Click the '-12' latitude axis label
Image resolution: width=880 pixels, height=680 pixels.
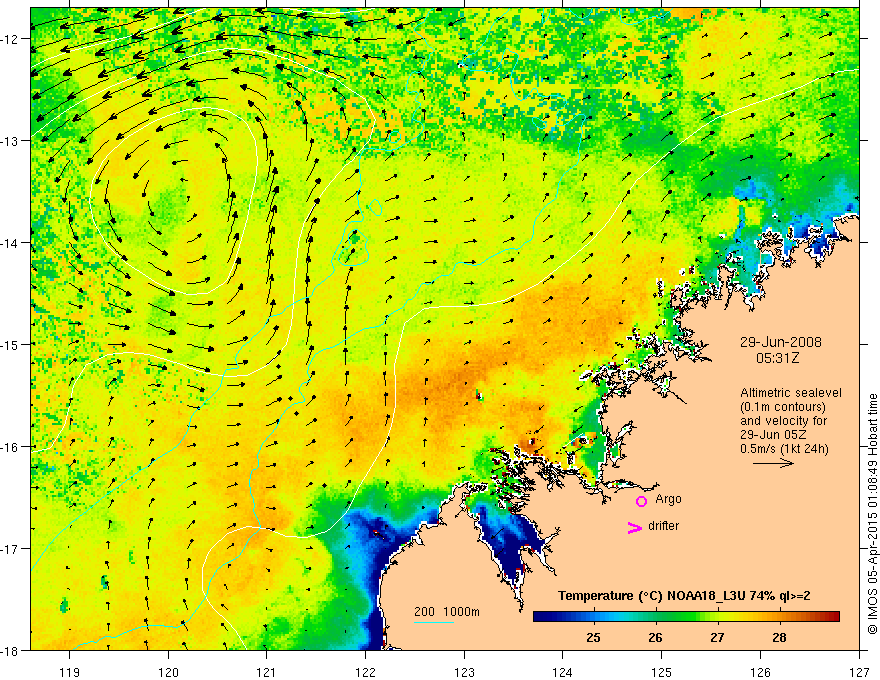tap(10, 39)
